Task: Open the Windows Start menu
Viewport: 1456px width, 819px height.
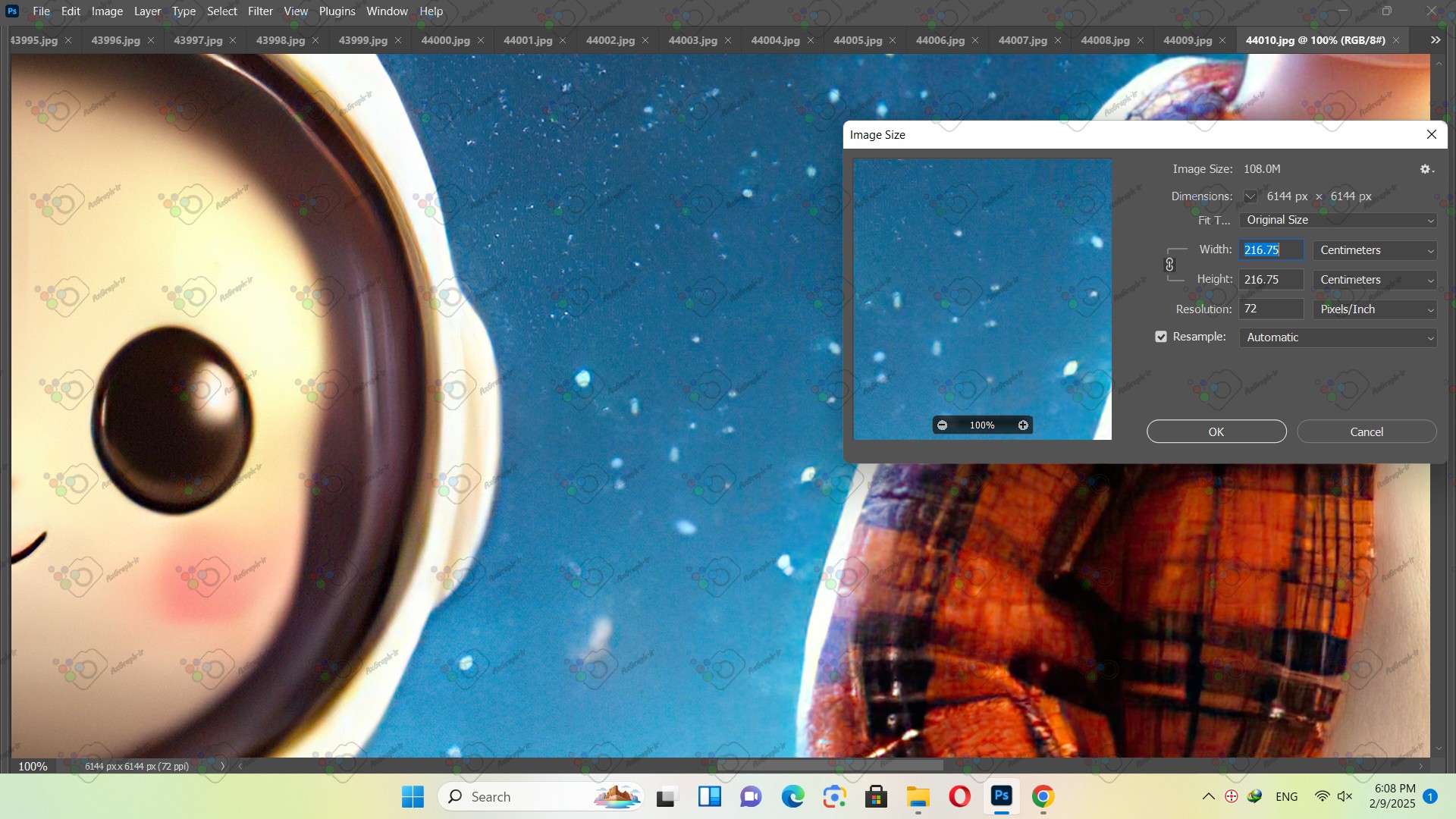Action: 413,797
